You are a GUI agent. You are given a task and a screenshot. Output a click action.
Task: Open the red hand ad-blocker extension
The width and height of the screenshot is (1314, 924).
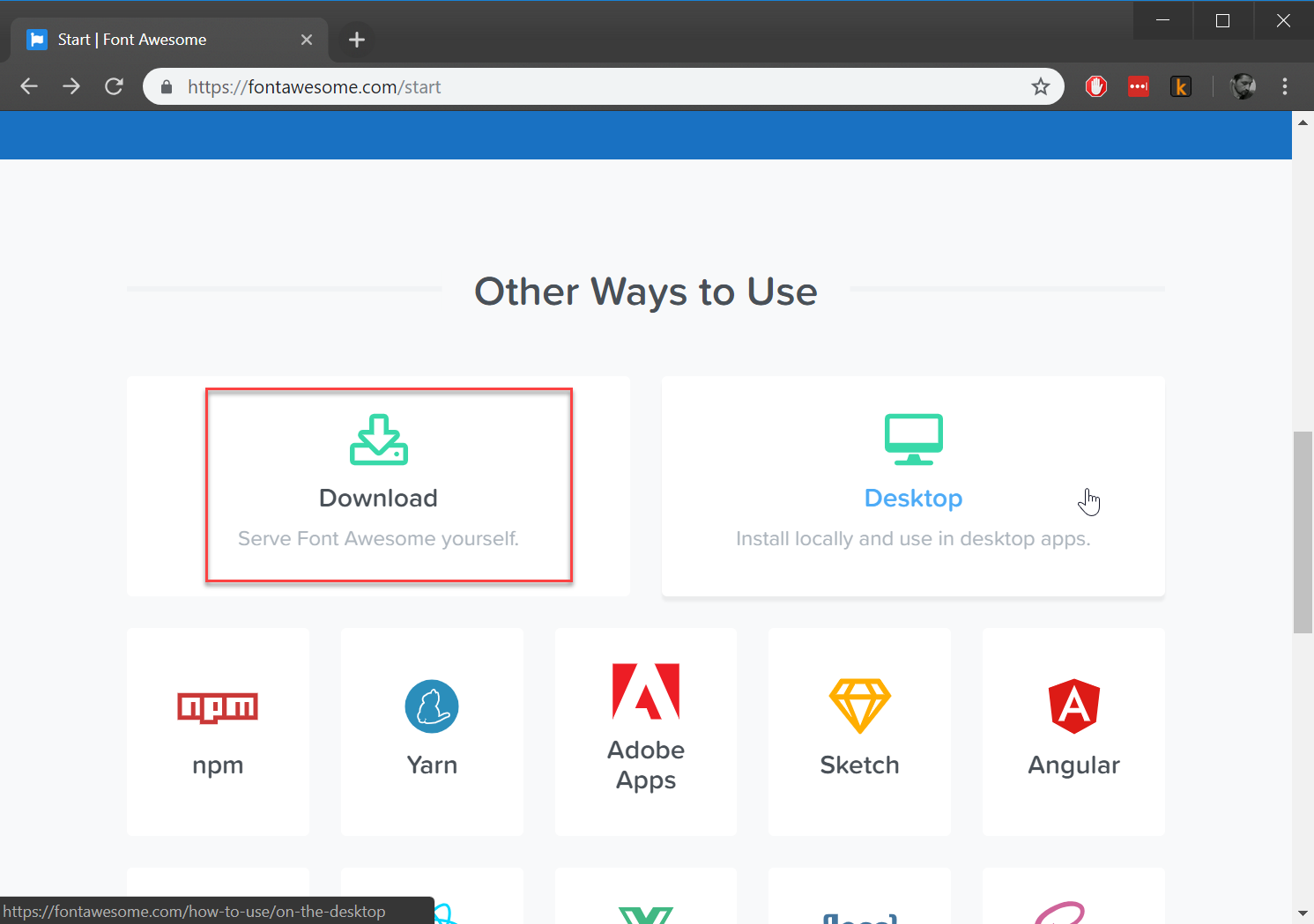click(x=1096, y=86)
